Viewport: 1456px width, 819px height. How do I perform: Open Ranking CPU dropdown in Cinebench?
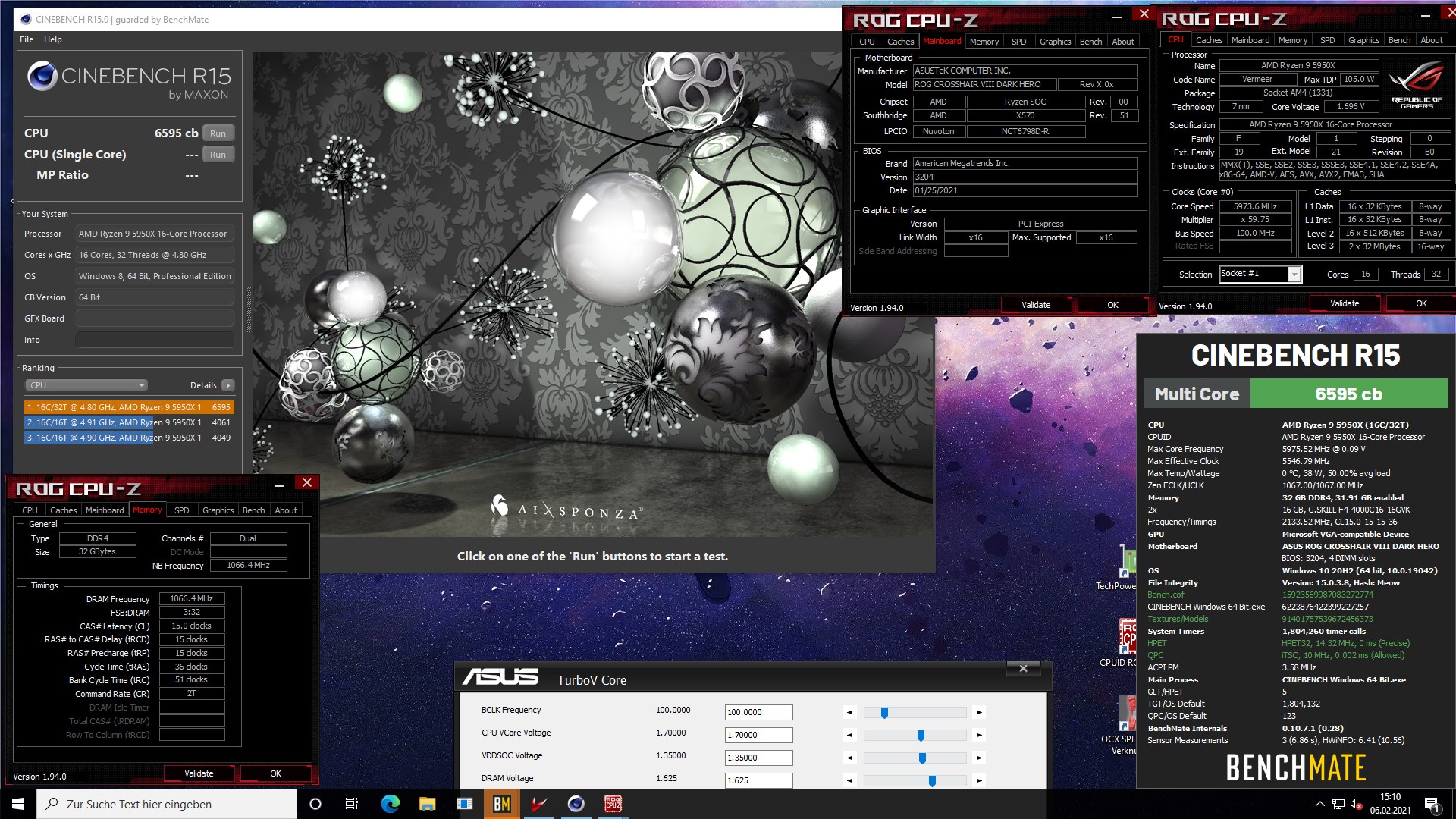(x=86, y=385)
